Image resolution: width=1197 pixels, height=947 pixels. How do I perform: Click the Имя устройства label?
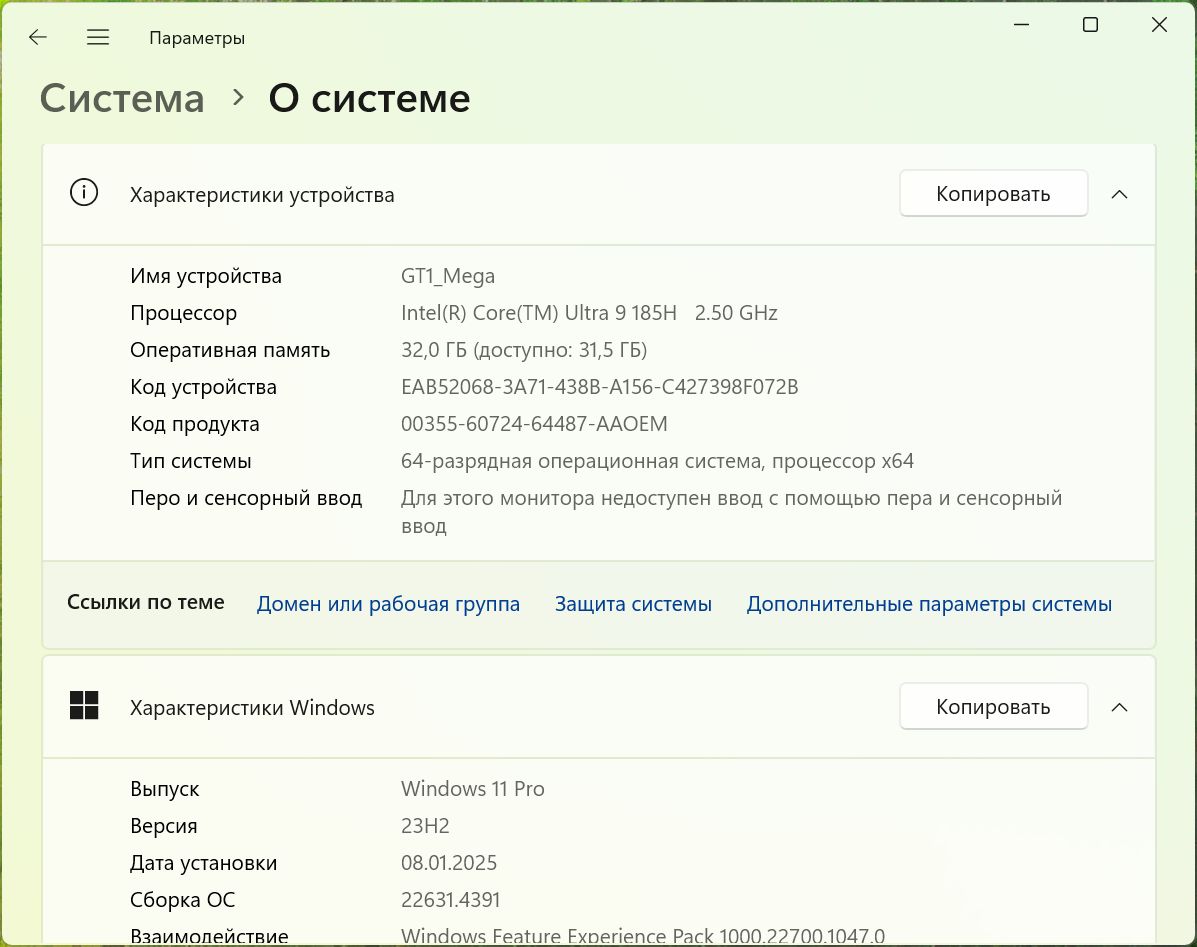tap(205, 276)
